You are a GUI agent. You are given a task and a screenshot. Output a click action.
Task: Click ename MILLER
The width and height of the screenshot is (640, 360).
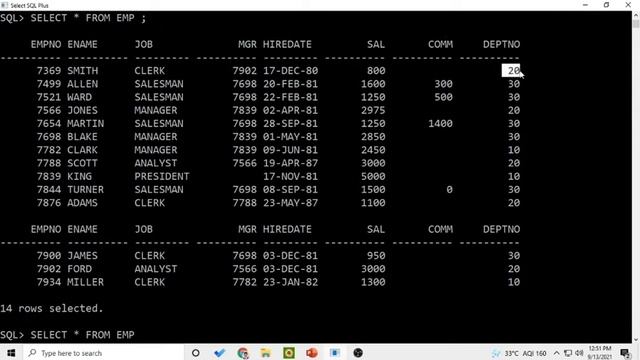tap(86, 282)
